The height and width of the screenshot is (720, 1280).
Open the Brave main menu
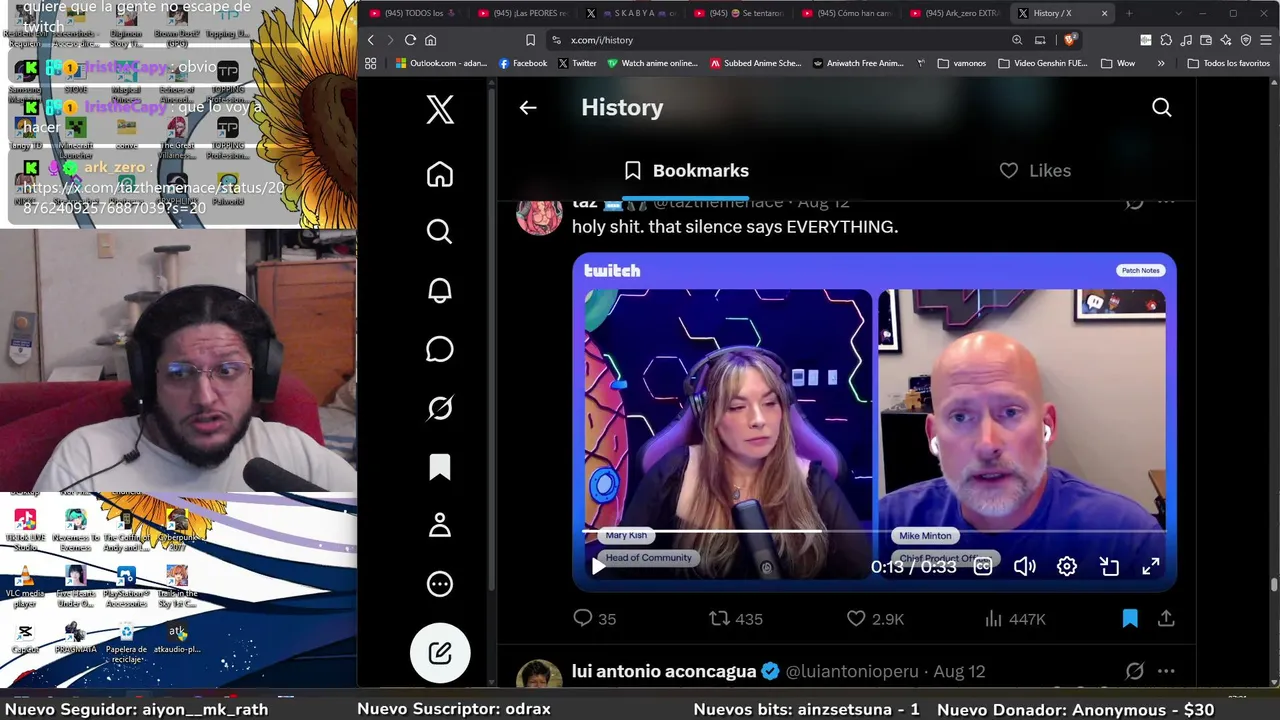[x=1266, y=40]
